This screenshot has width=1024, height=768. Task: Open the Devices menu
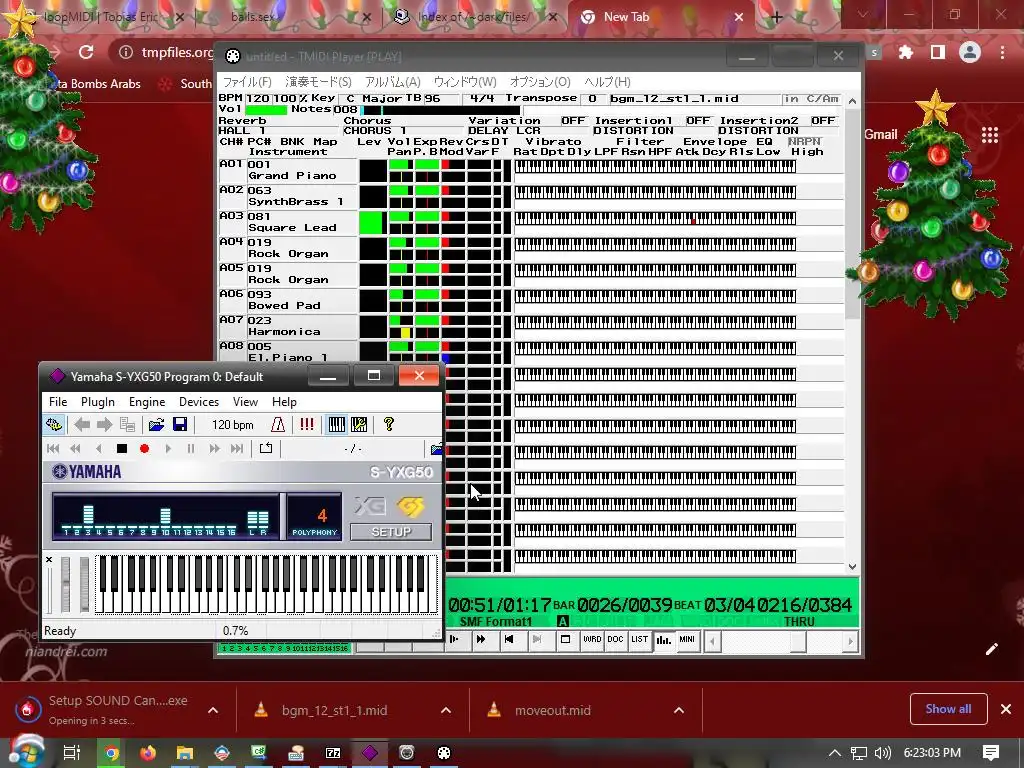(x=199, y=402)
